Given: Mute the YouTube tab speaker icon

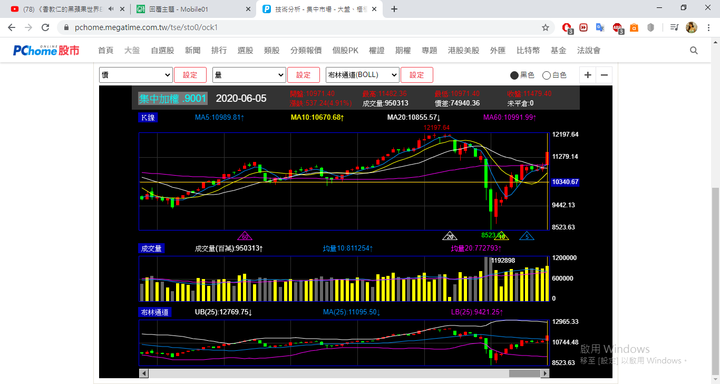Looking at the screenshot, I should [111, 9].
